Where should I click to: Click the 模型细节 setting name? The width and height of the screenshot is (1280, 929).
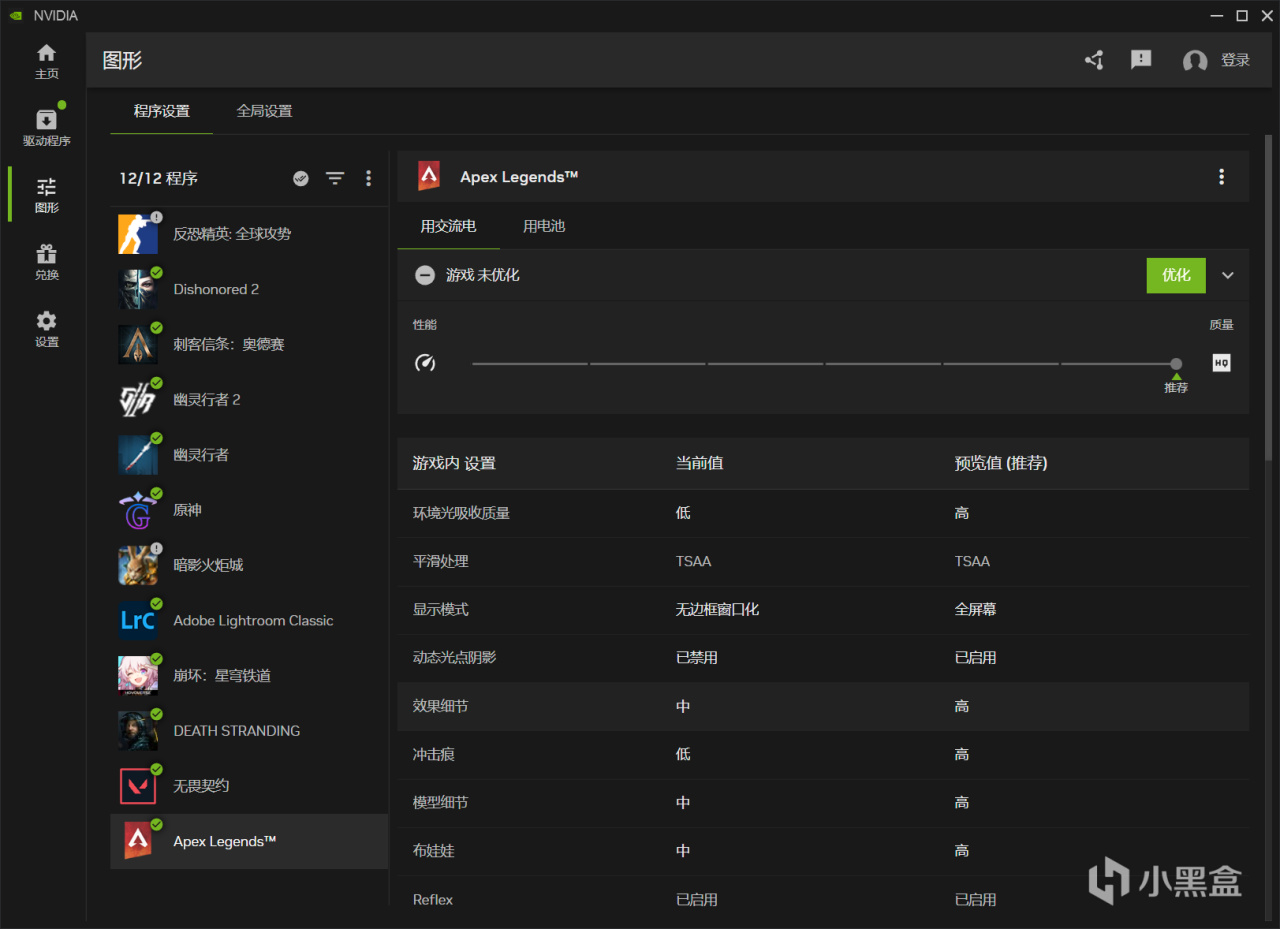coord(441,802)
